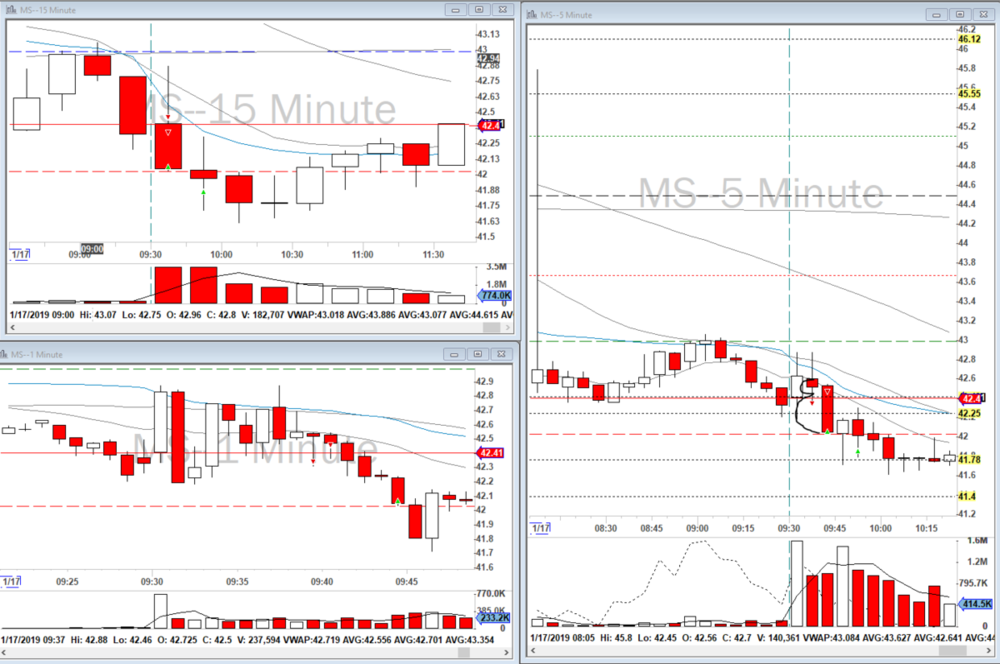
Task: Select the 1/17 date label on 5-minute chart
Action: point(541,527)
